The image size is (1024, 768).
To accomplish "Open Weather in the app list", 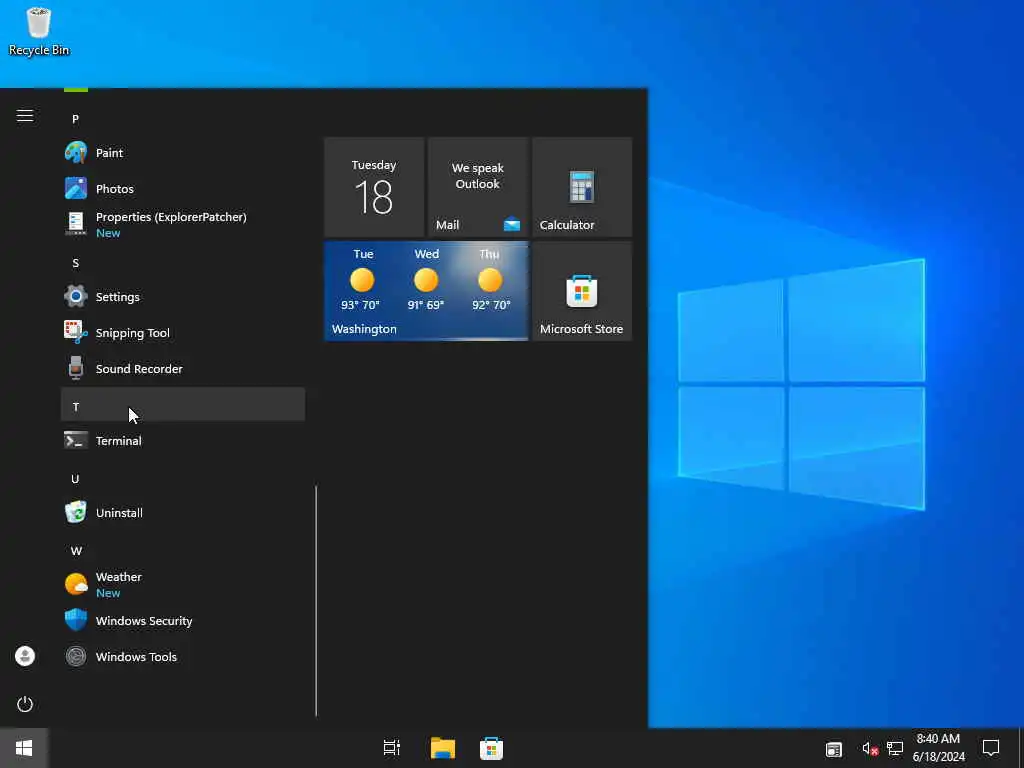I will (183, 584).
